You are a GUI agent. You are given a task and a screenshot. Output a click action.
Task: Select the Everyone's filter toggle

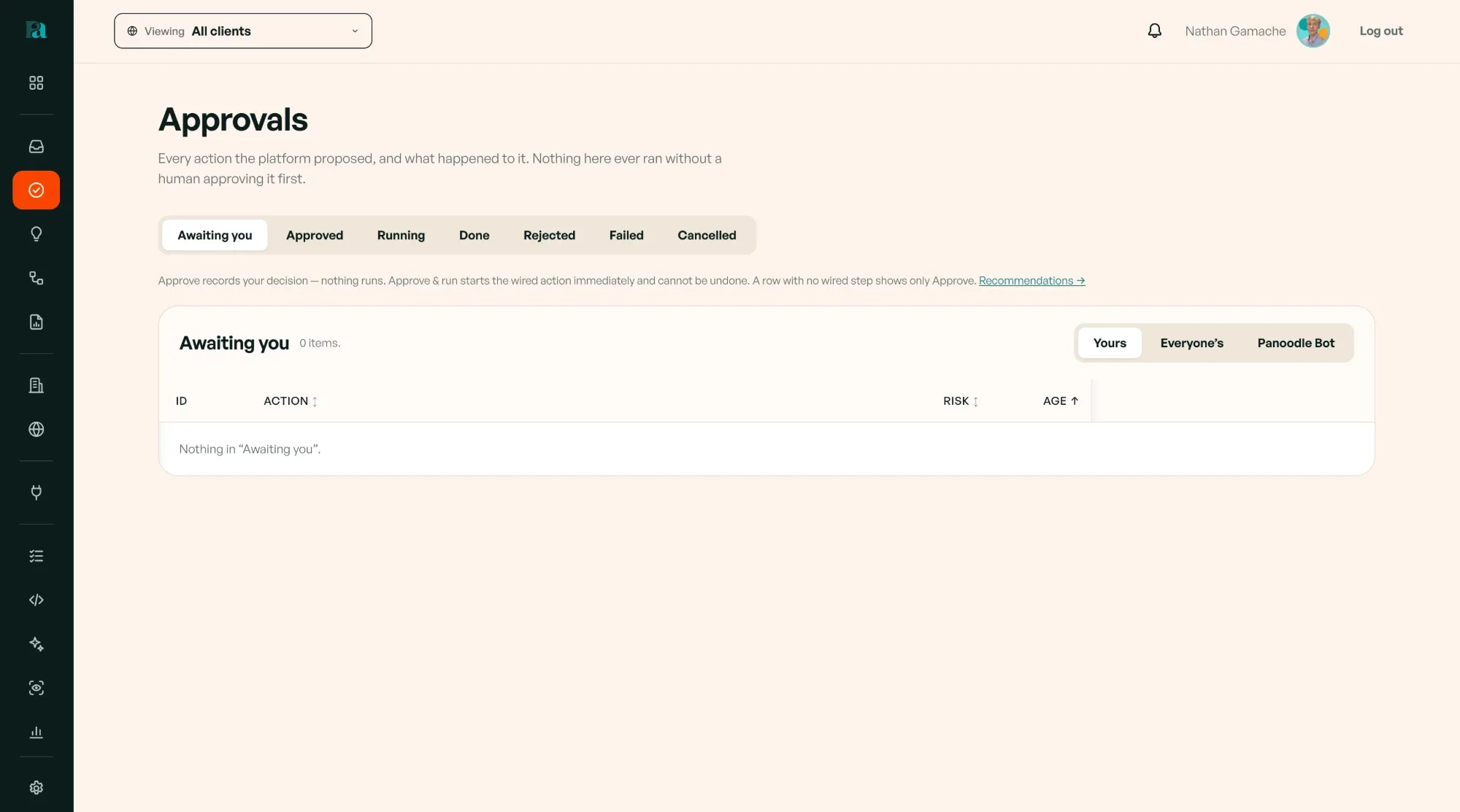(1191, 343)
